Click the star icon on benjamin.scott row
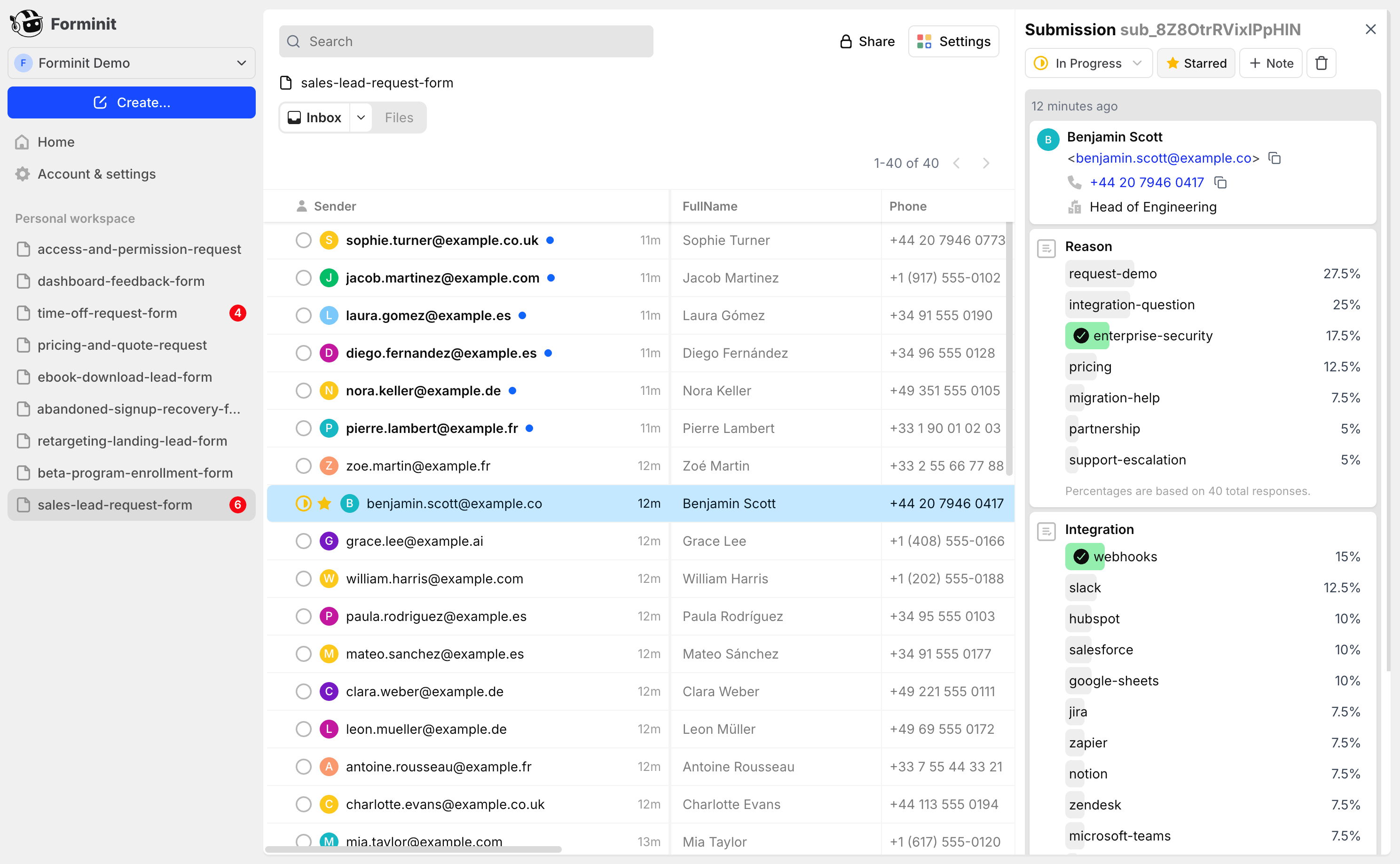Screen dimensions: 1400x864 [324, 503]
